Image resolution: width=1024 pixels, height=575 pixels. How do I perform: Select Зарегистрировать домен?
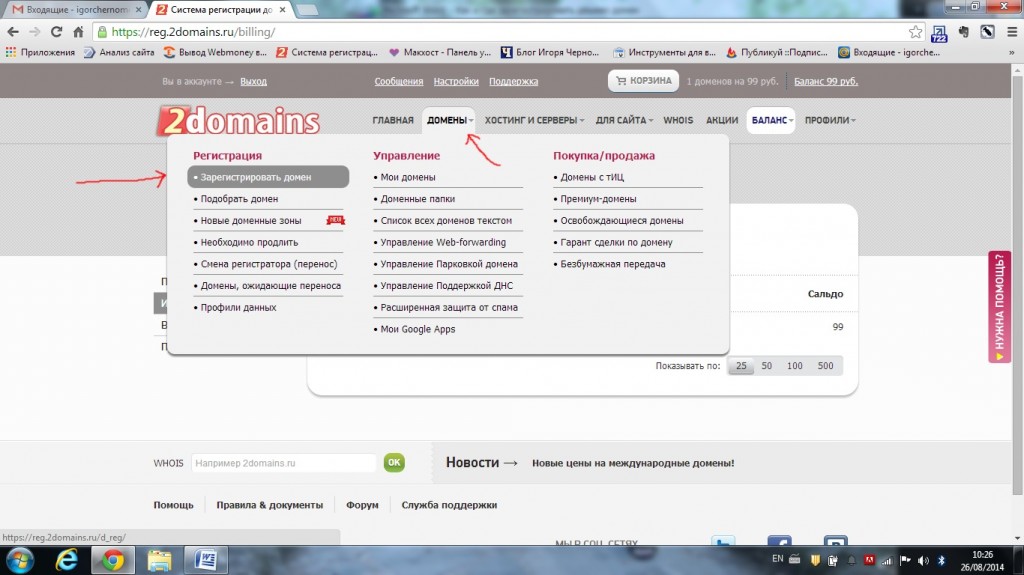pos(268,177)
